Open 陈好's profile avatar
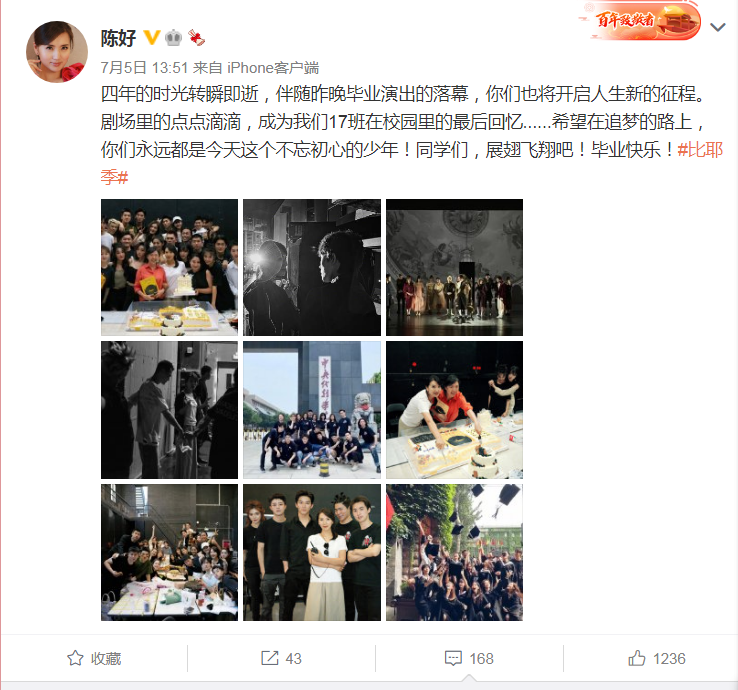738x690 pixels. (x=56, y=52)
